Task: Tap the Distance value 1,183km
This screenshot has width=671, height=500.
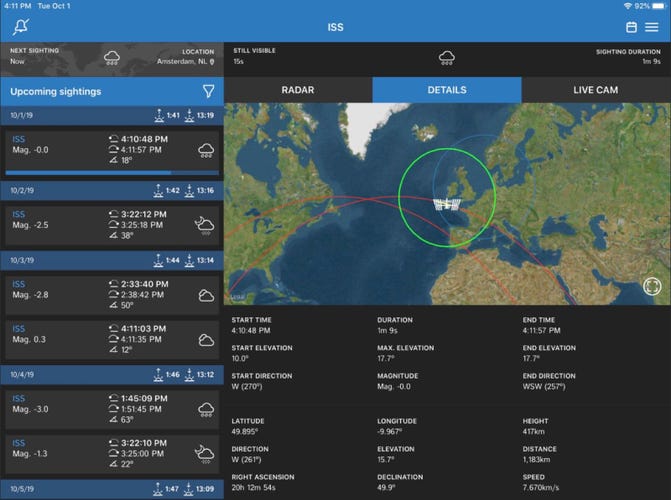Action: click(536, 460)
